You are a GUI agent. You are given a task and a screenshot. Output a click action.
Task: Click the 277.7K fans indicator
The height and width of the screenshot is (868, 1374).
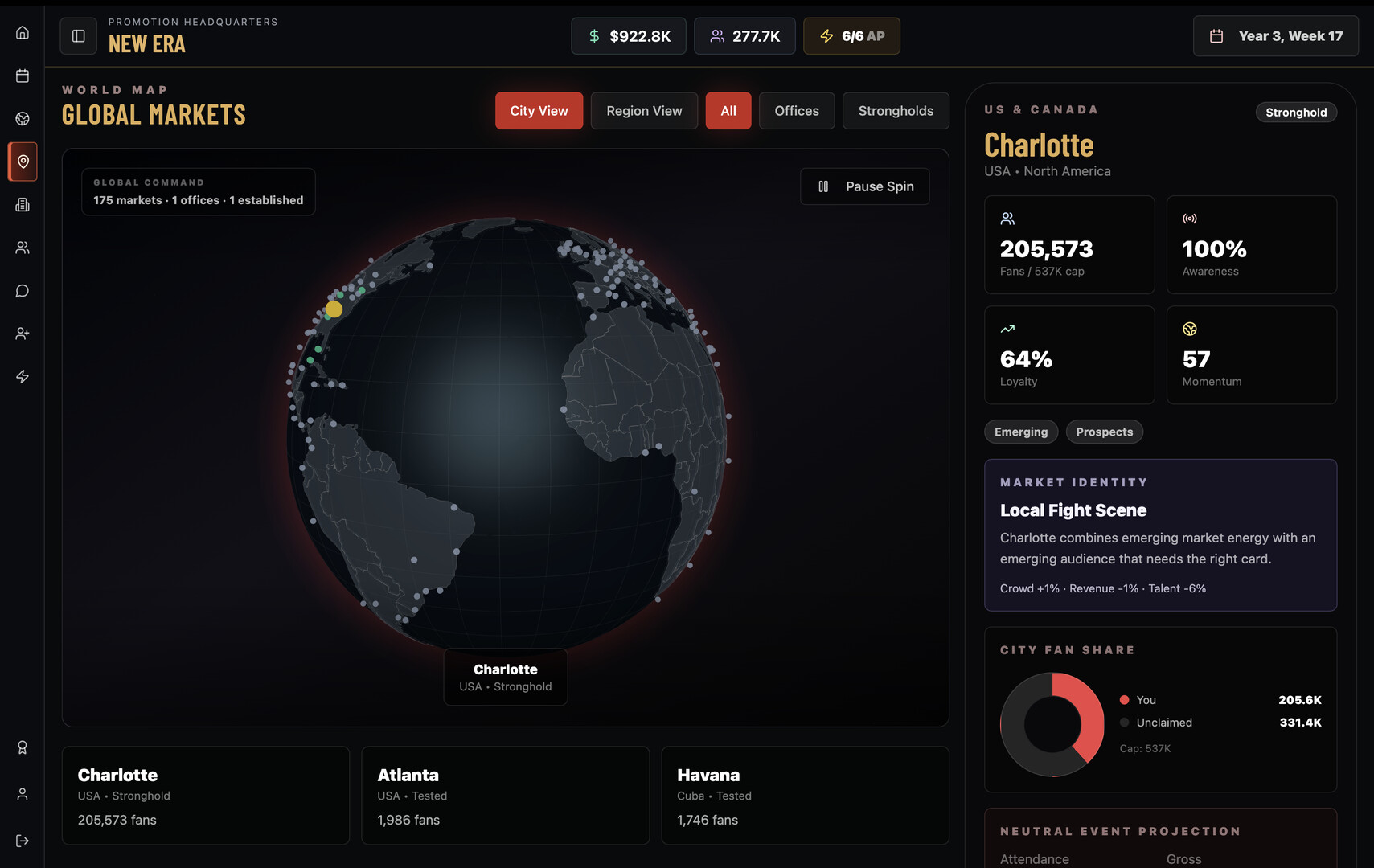pyautogui.click(x=744, y=36)
